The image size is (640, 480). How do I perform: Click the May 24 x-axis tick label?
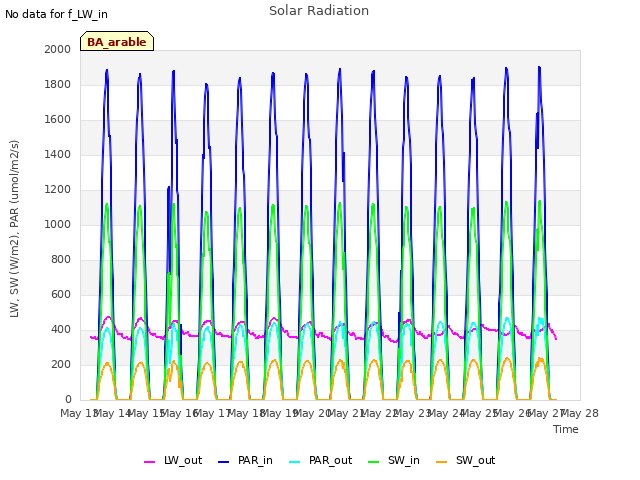tap(447, 413)
